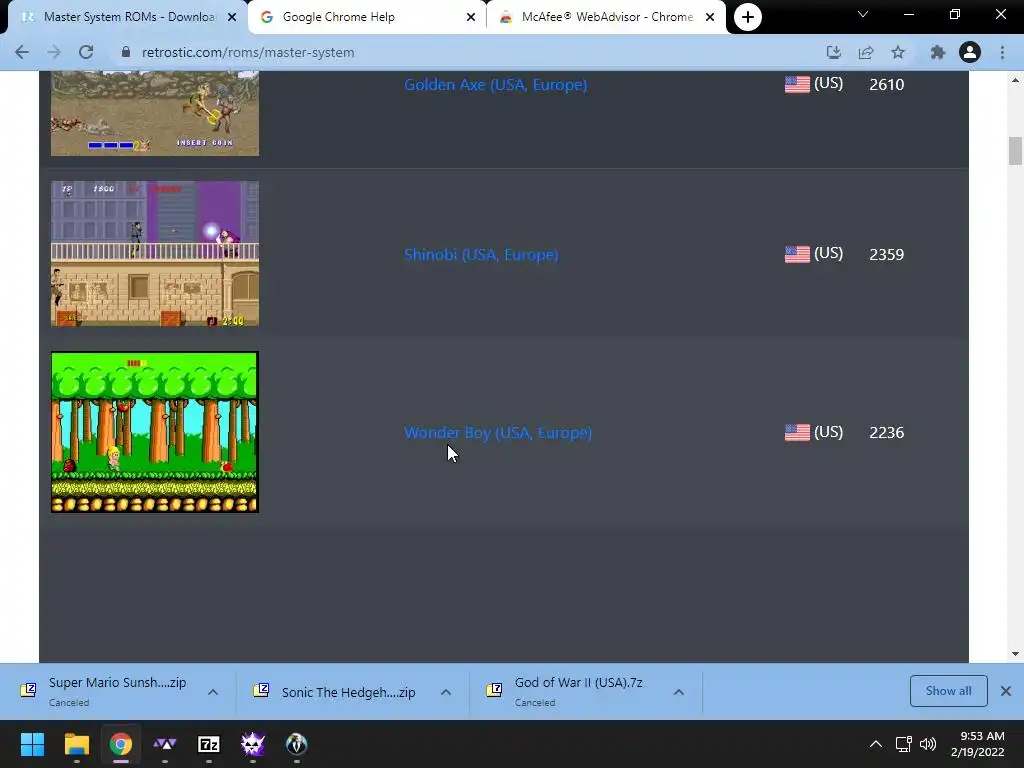Click the Golden Axe screenshot thumbnail
Image resolution: width=1024 pixels, height=768 pixels.
155,114
